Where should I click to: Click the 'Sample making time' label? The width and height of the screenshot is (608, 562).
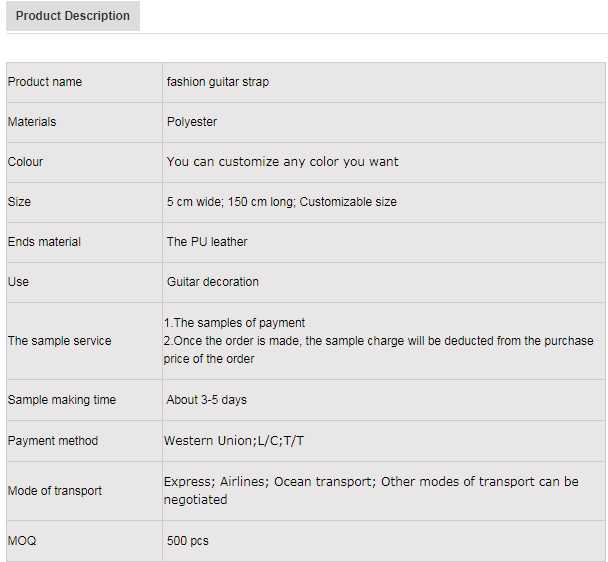62,400
